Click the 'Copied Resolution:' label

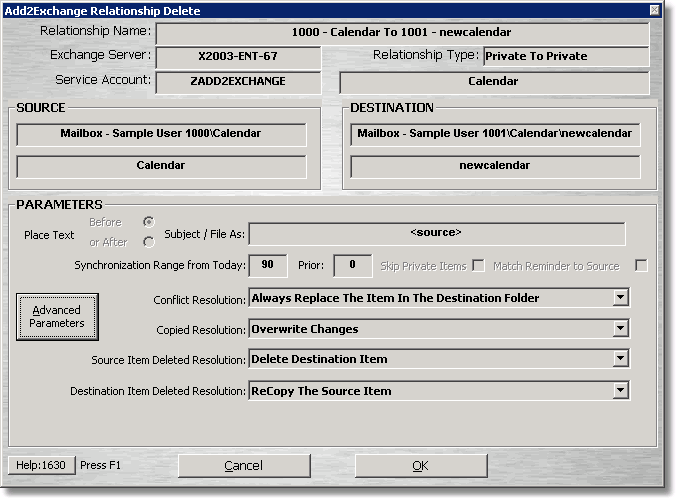pos(201,330)
